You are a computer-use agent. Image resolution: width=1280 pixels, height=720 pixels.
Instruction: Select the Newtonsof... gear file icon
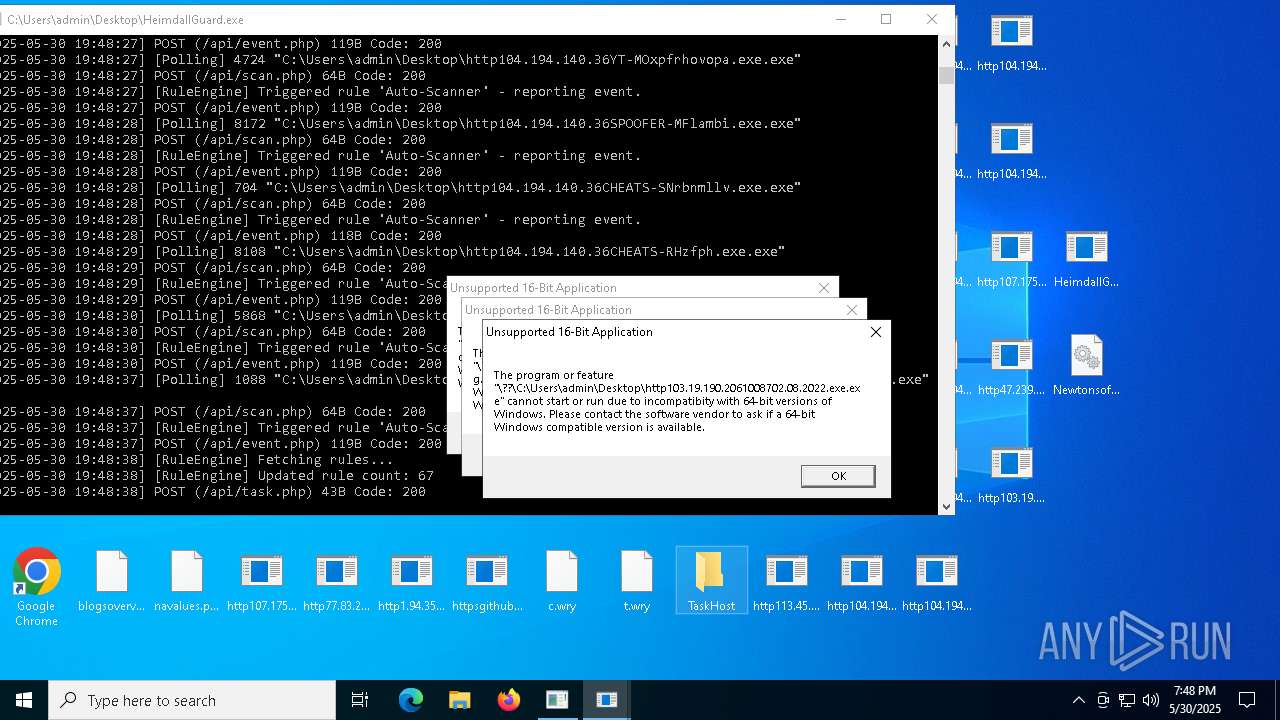[x=1086, y=365]
